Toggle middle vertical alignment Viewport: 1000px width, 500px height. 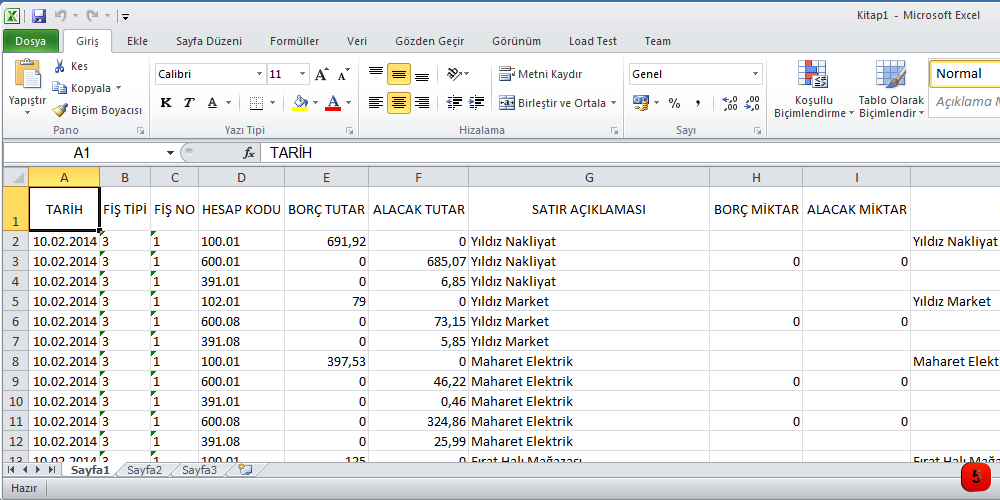pyautogui.click(x=399, y=74)
